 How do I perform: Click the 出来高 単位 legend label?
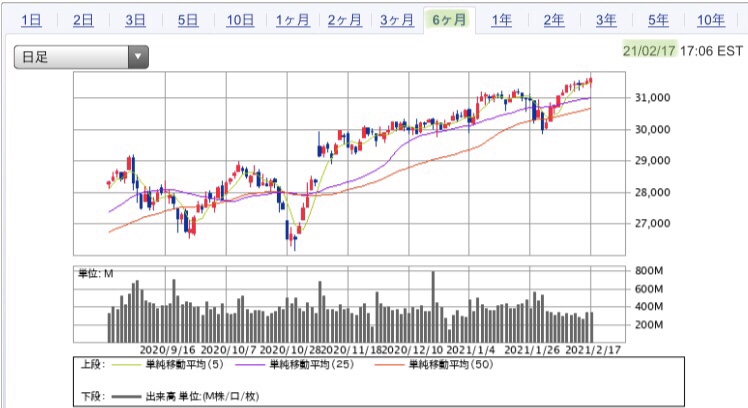coord(202,396)
